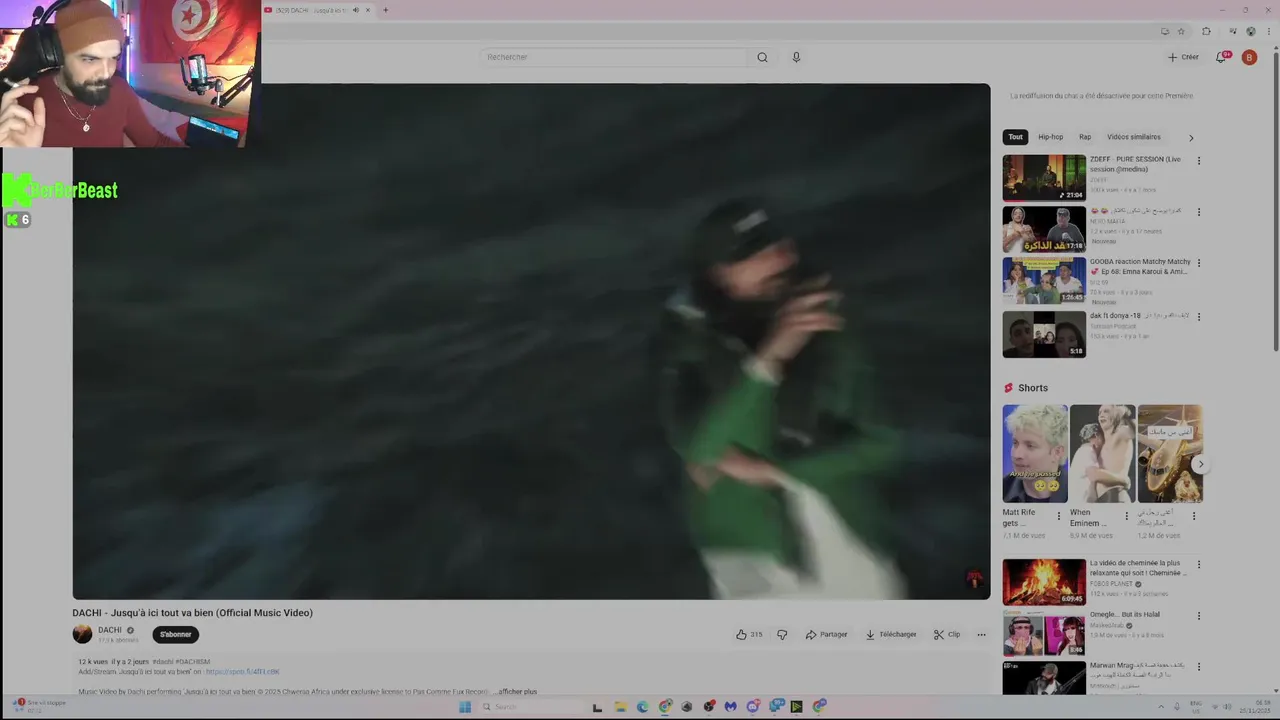Click the video title DACHI - Jusqu'à ici tout va bien
Screen dimensions: 1280x720
pos(192,613)
